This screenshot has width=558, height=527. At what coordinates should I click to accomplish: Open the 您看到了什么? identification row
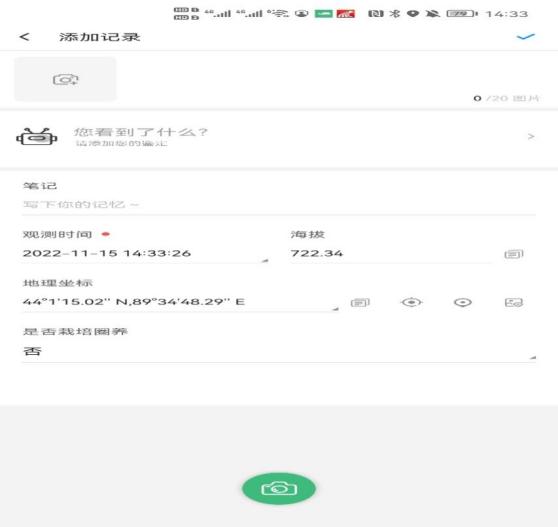(x=279, y=137)
